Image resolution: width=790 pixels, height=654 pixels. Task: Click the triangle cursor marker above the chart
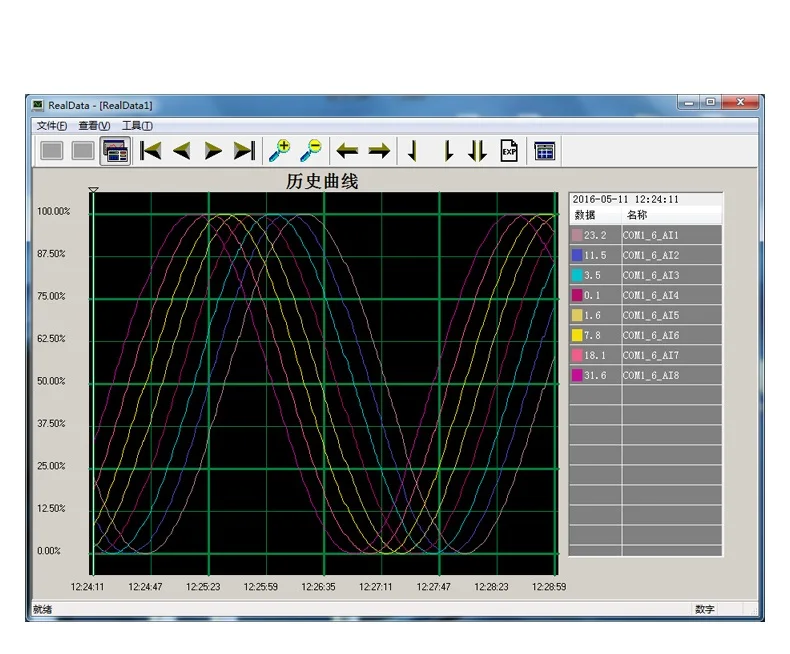(92, 190)
